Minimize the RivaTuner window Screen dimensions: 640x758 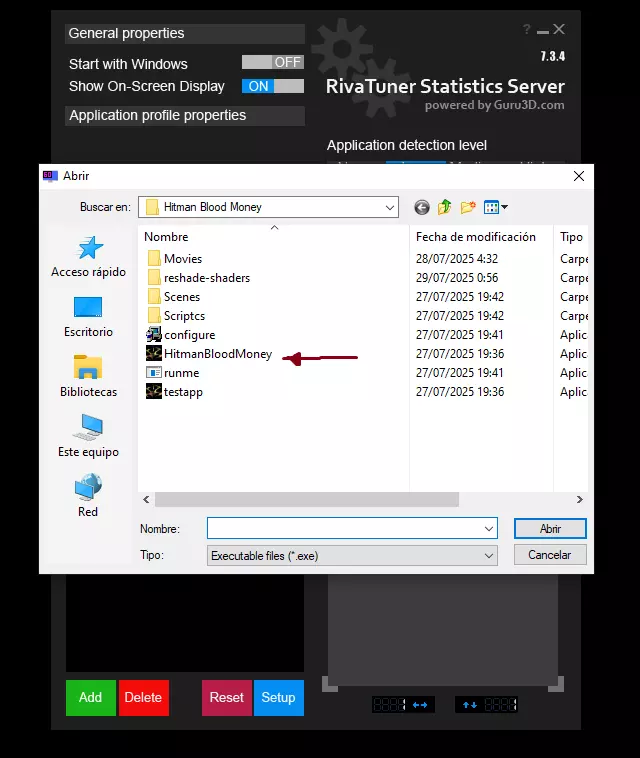[543, 31]
